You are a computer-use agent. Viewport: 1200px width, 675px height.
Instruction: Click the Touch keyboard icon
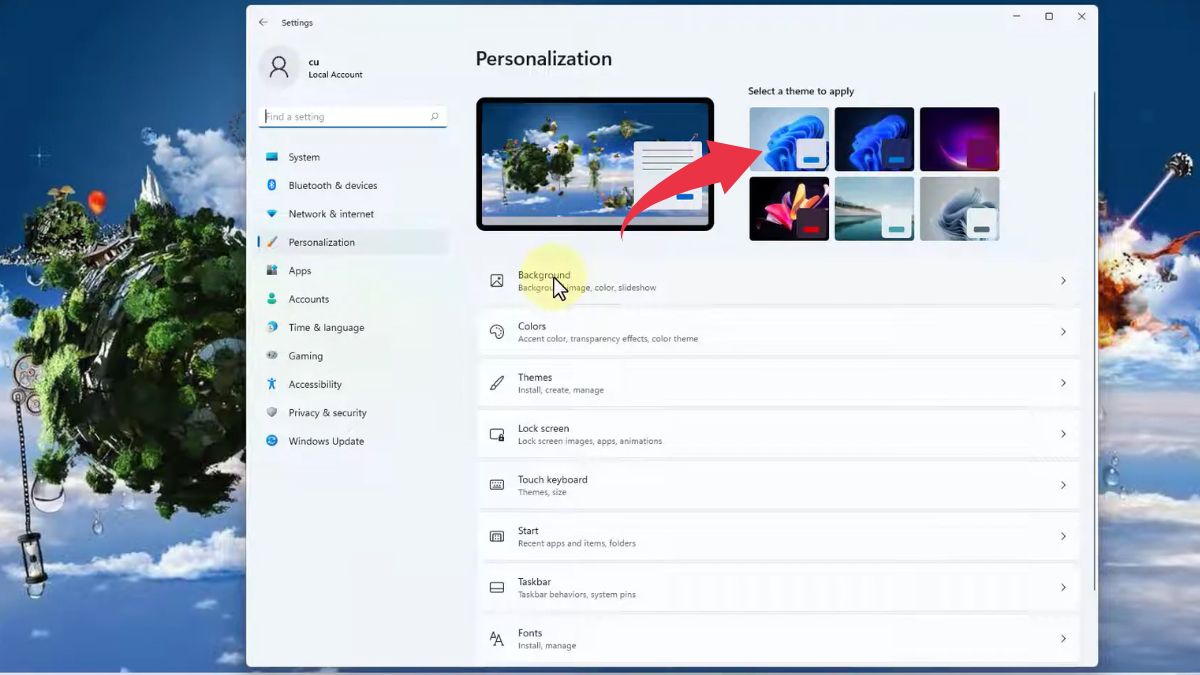497,485
